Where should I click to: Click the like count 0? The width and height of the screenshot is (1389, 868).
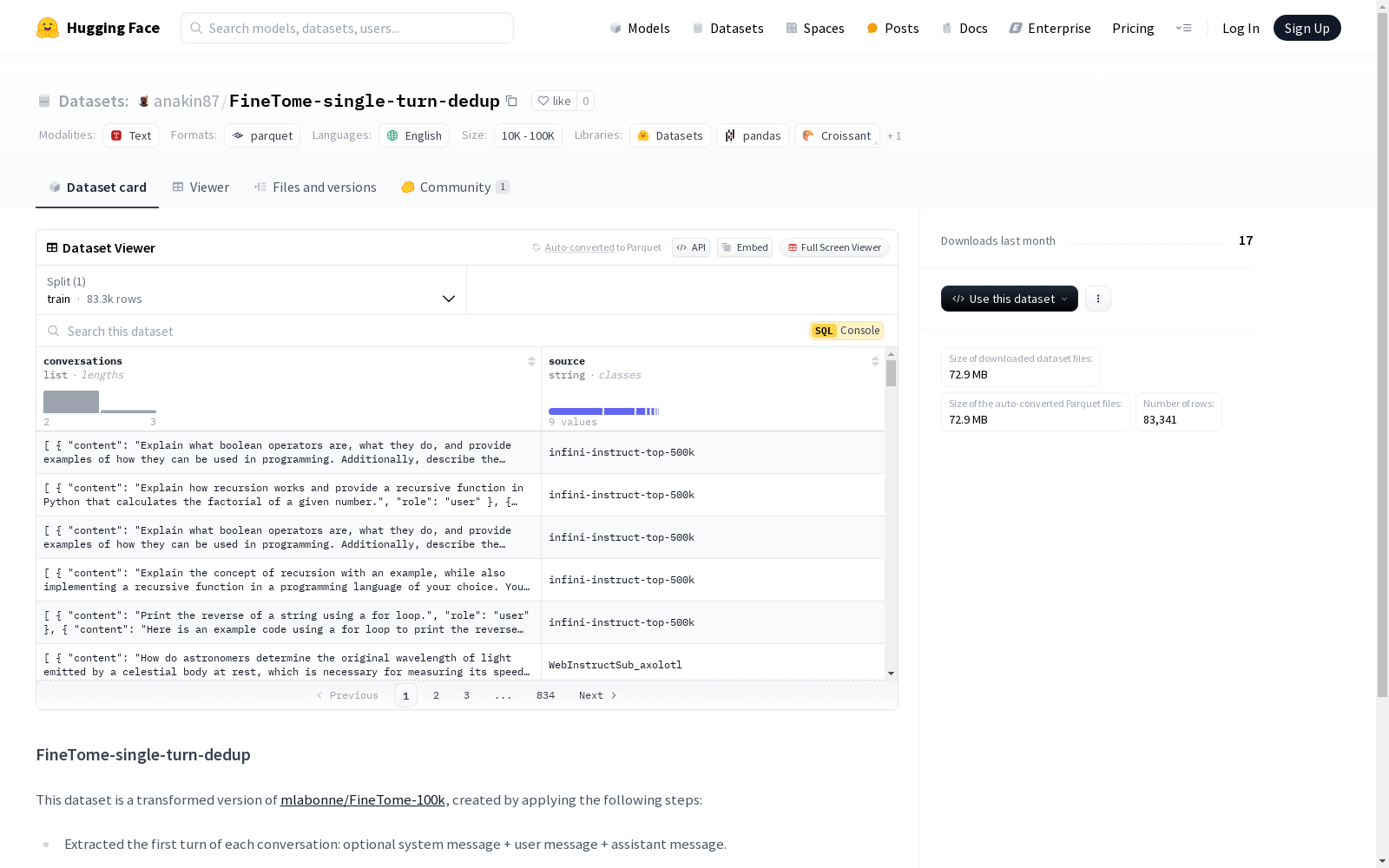pos(586,101)
